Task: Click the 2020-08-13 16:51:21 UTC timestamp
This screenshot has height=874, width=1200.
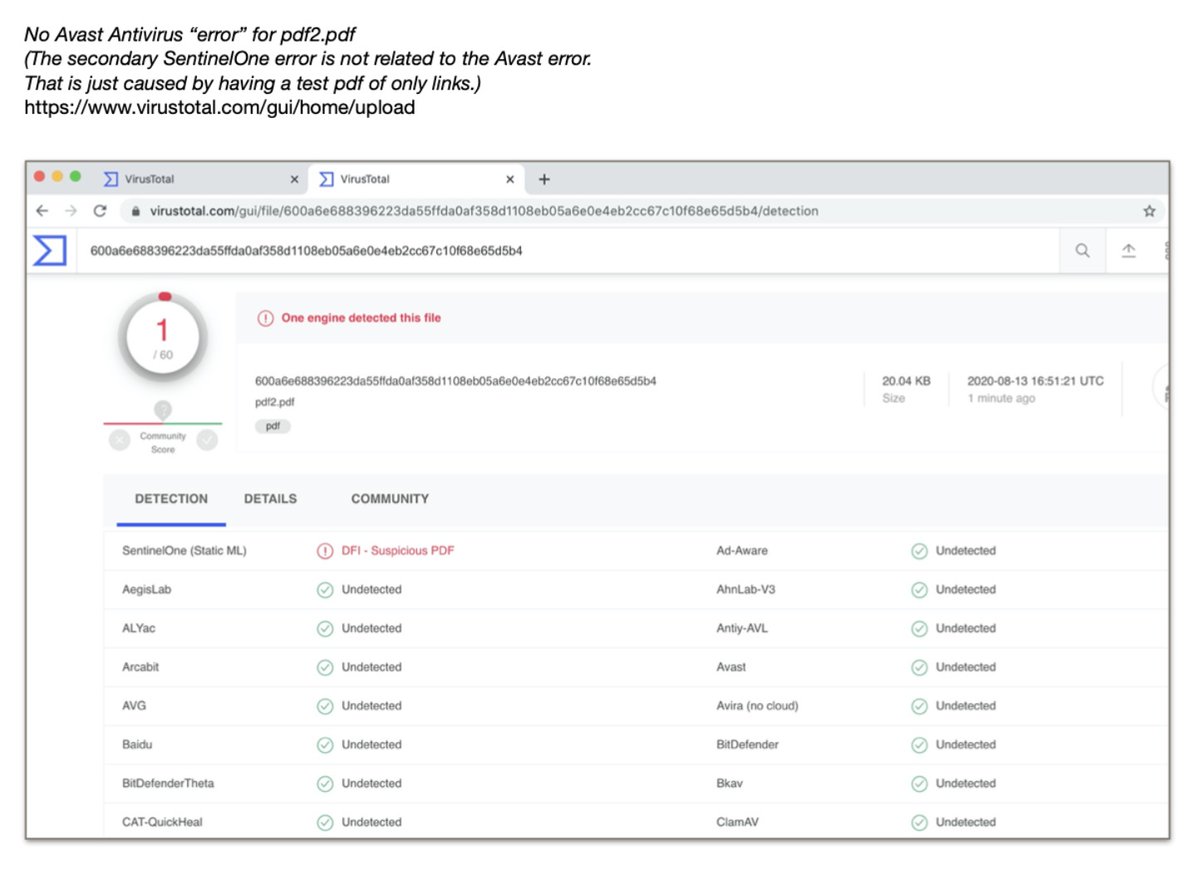Action: tap(1035, 381)
